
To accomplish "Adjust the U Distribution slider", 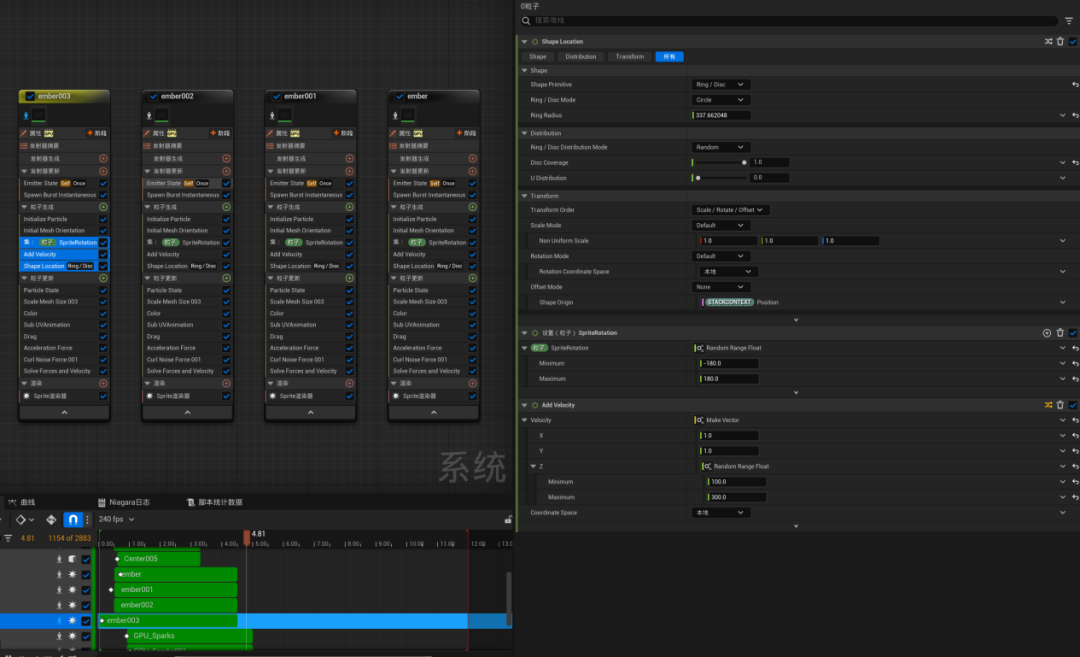I will [x=720, y=178].
